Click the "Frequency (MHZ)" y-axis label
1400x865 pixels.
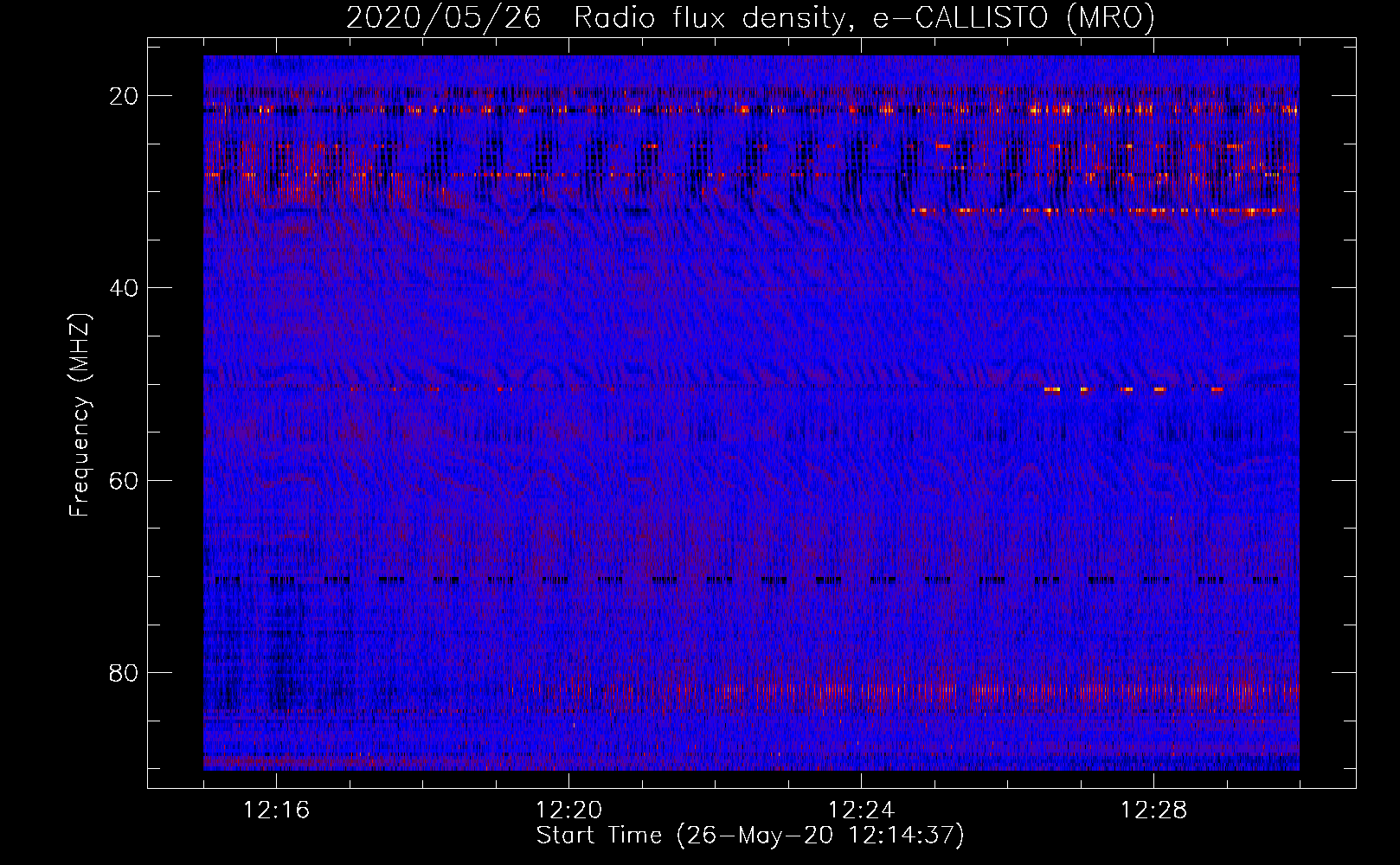[x=80, y=415]
